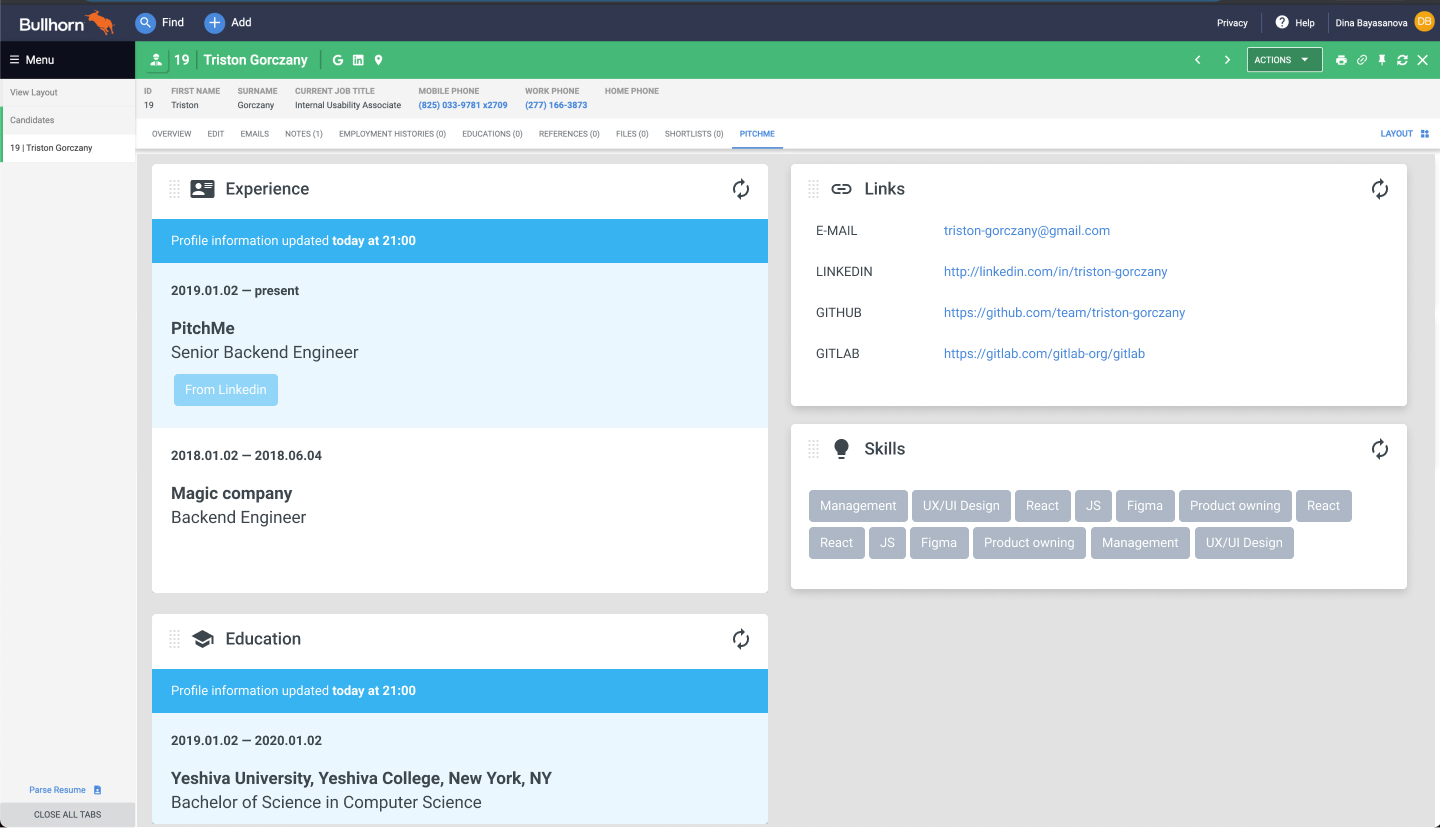Switch to the Edit tab
This screenshot has width=1440, height=828.
[216, 134]
